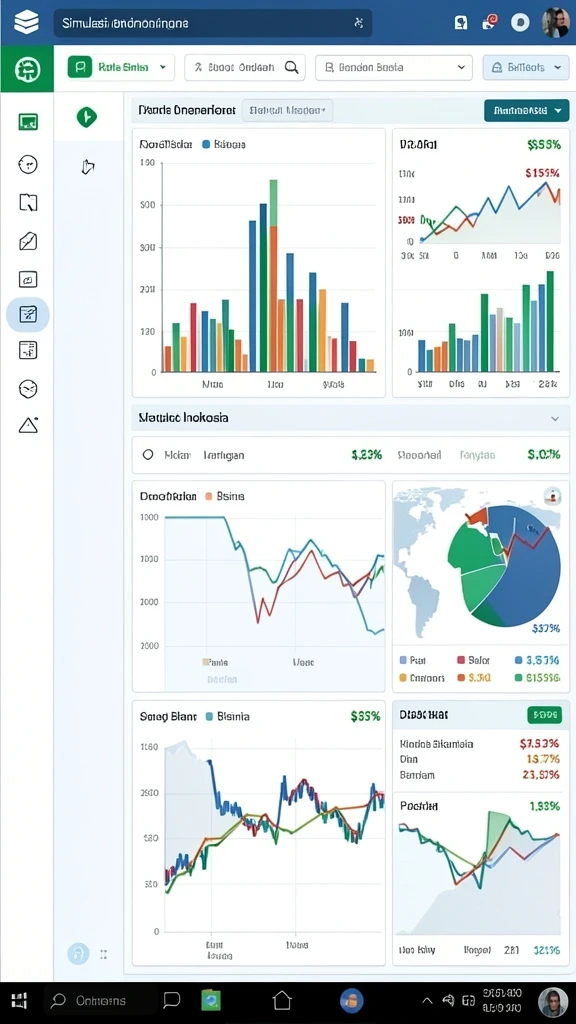Click the green badge button in Dtsac panel
Screen dimensions: 576x1024
click(544, 715)
